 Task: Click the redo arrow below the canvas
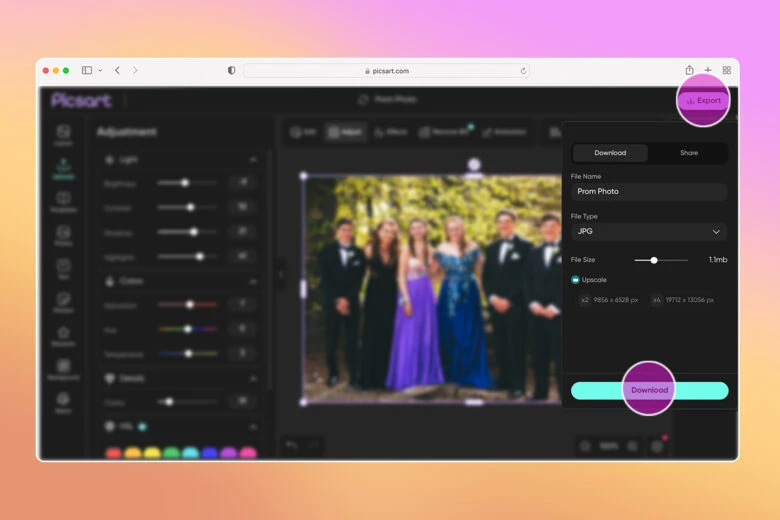pos(313,445)
